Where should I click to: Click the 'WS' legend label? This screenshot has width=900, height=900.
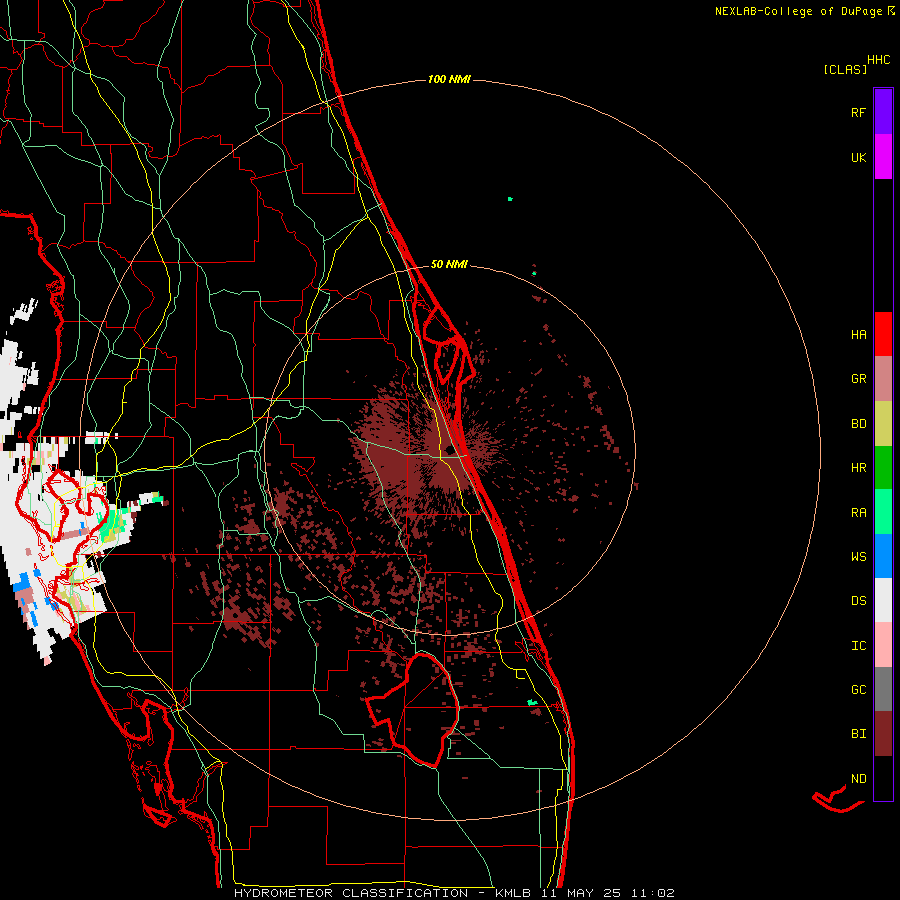(x=858, y=557)
